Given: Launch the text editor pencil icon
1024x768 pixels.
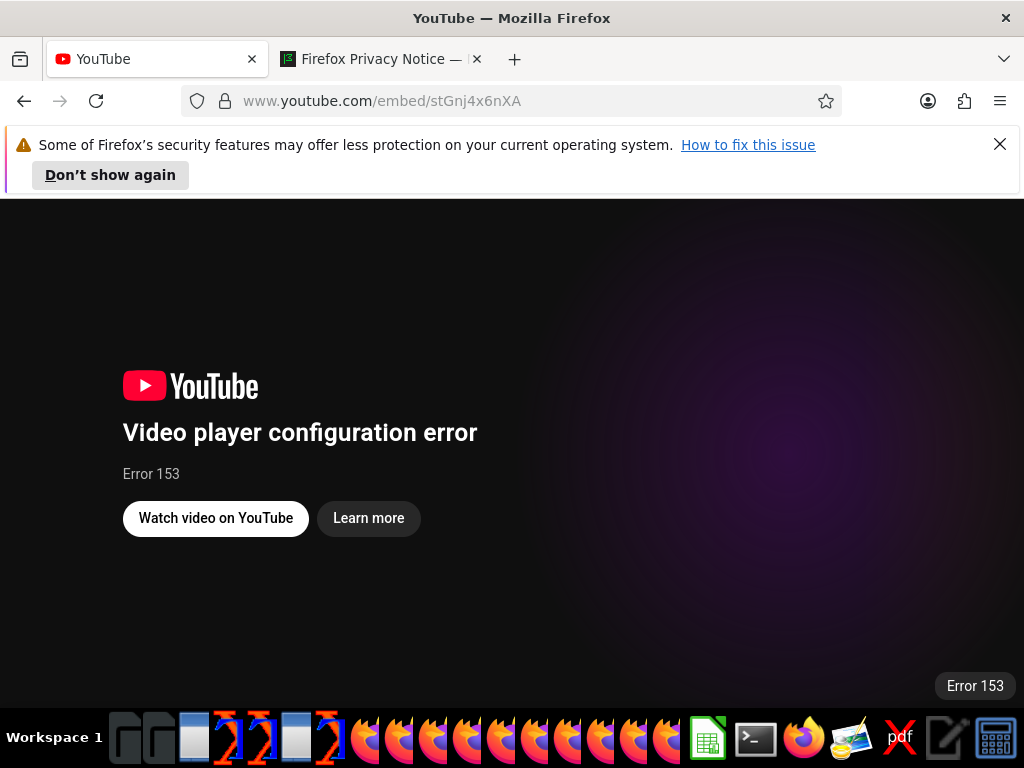Looking at the screenshot, I should [946, 739].
